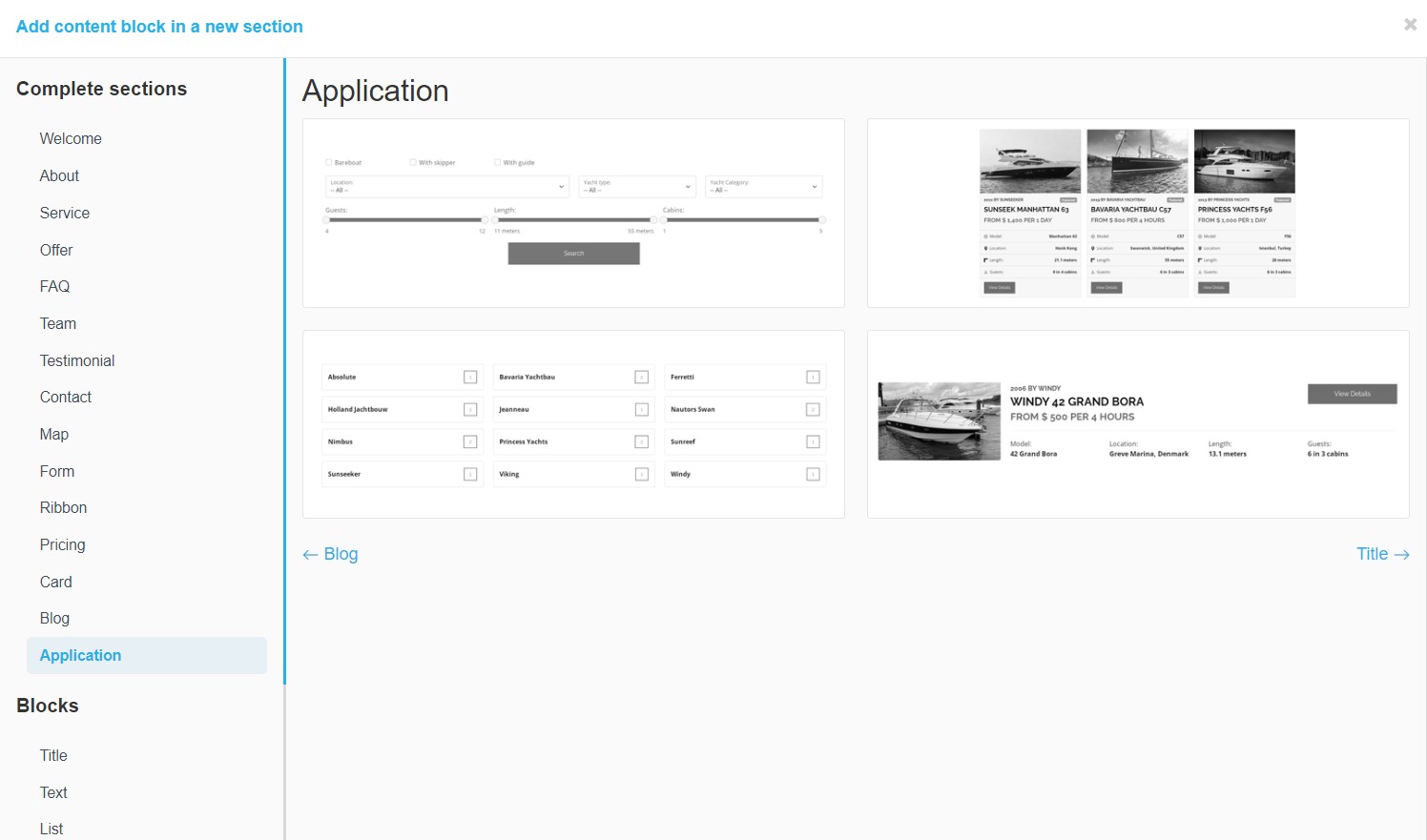
Task: Choose the Windy 42 Grand Bora block thumbnail
Action: 1138,424
